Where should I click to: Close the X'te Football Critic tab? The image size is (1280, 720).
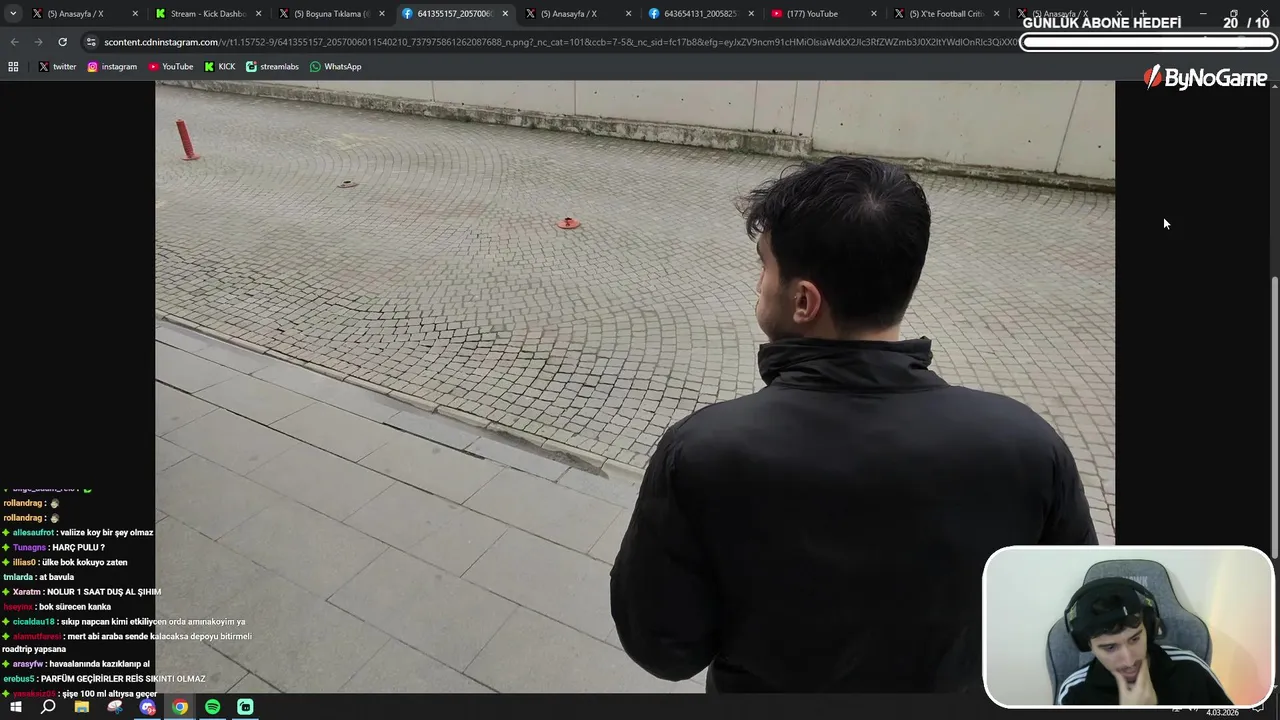coord(996,14)
